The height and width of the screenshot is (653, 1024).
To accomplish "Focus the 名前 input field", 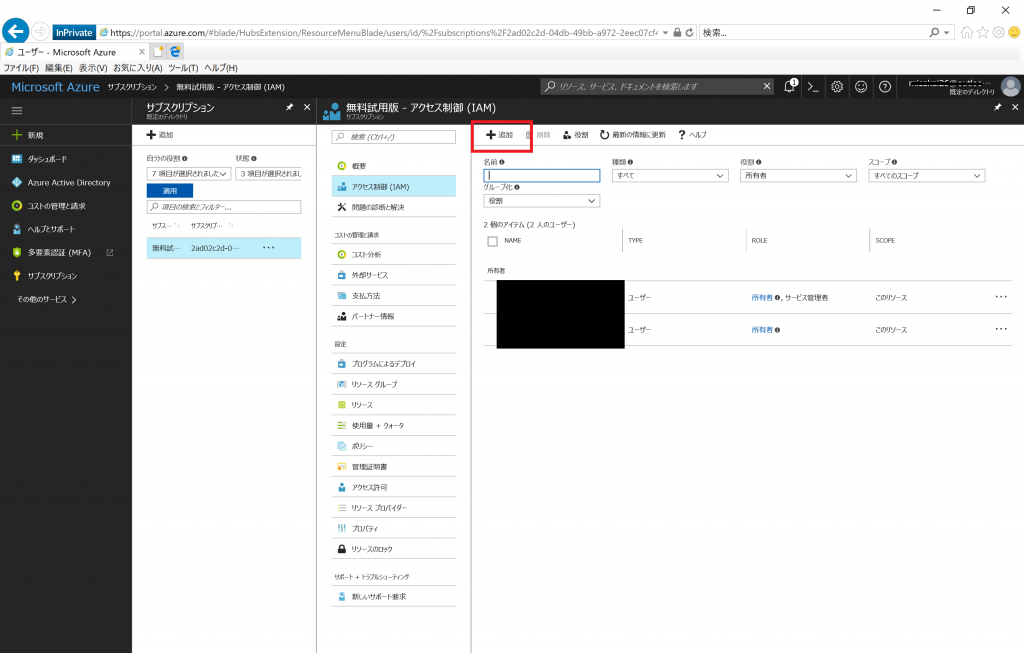I will (x=541, y=175).
